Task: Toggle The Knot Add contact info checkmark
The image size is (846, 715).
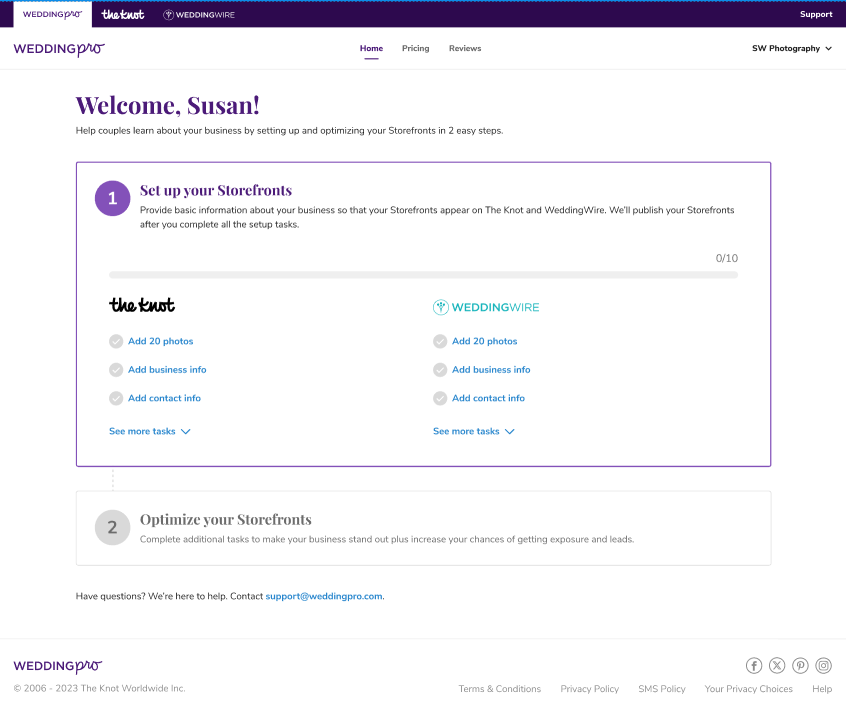Action: (116, 398)
